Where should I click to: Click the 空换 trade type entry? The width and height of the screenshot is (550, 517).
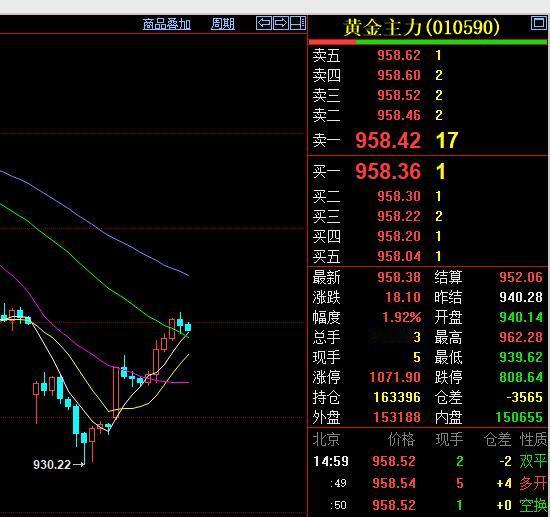coord(533,505)
